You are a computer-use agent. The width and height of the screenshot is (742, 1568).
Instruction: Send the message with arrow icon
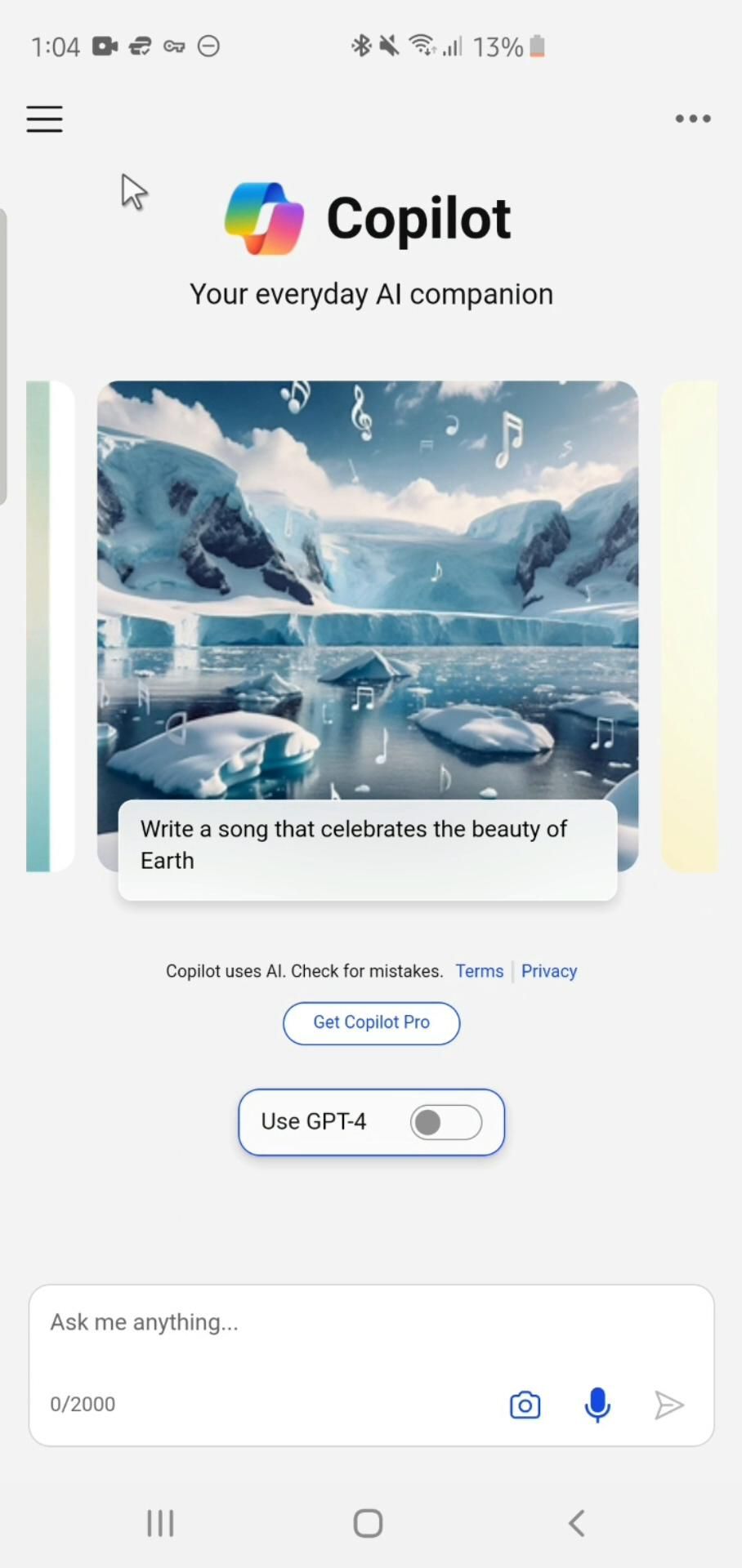point(669,1405)
